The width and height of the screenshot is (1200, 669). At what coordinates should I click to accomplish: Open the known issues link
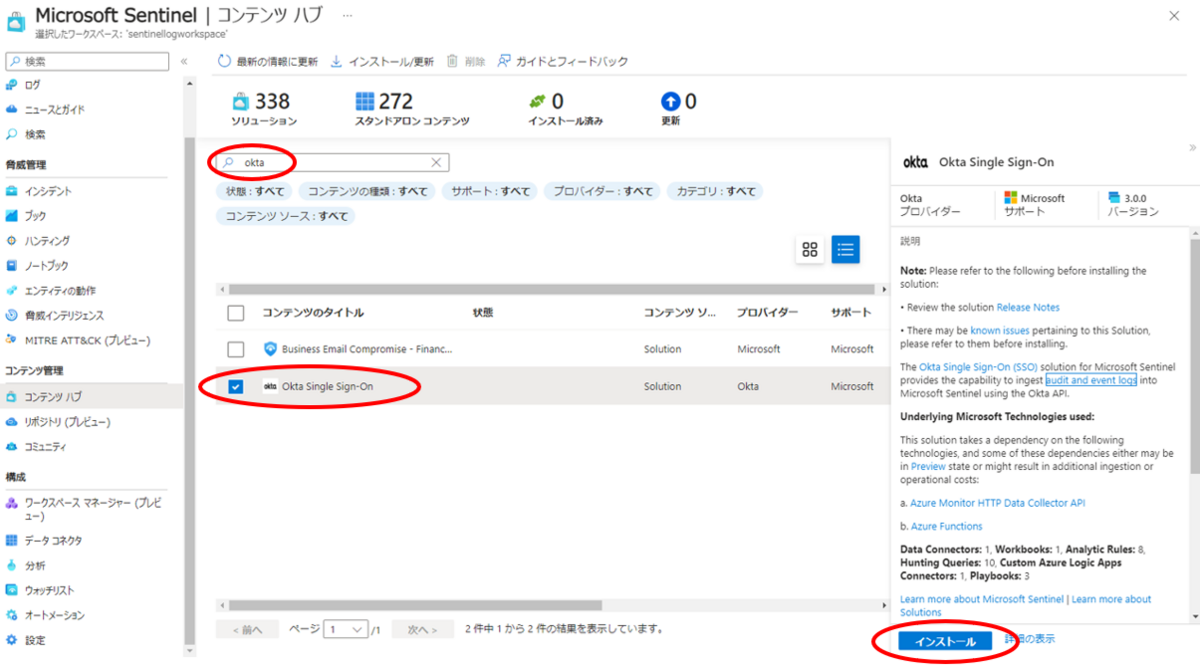(x=1001, y=330)
